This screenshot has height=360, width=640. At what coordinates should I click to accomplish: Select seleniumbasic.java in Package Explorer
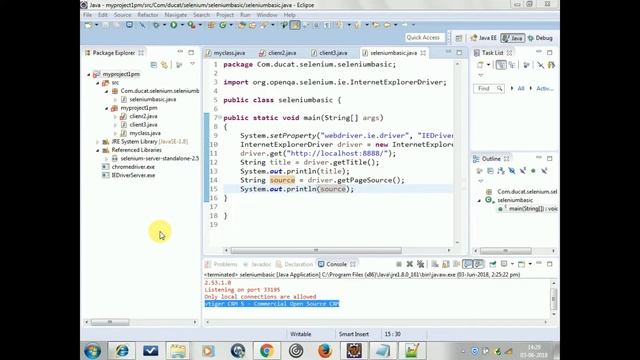point(153,100)
